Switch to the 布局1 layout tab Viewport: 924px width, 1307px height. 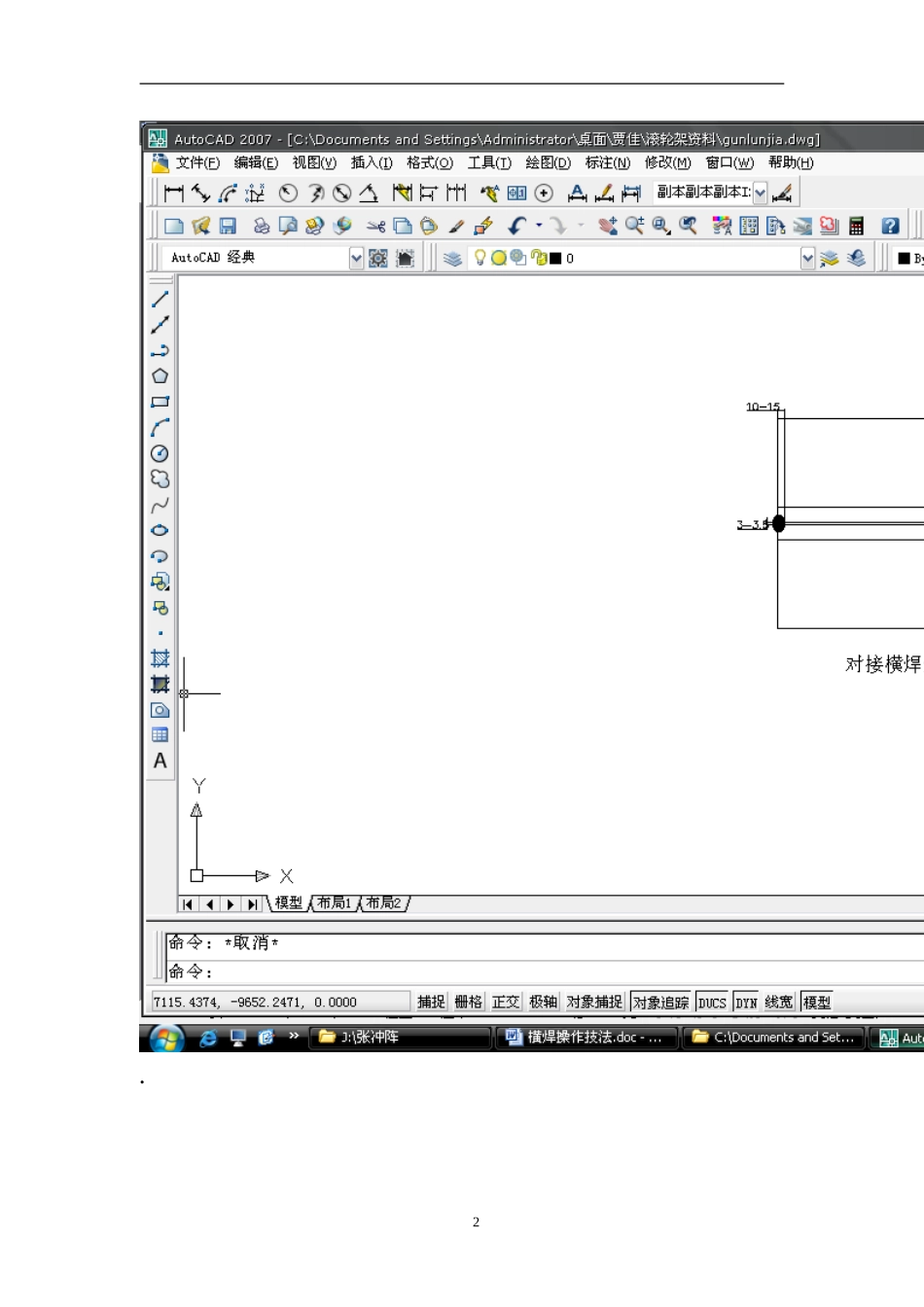pyautogui.click(x=334, y=903)
